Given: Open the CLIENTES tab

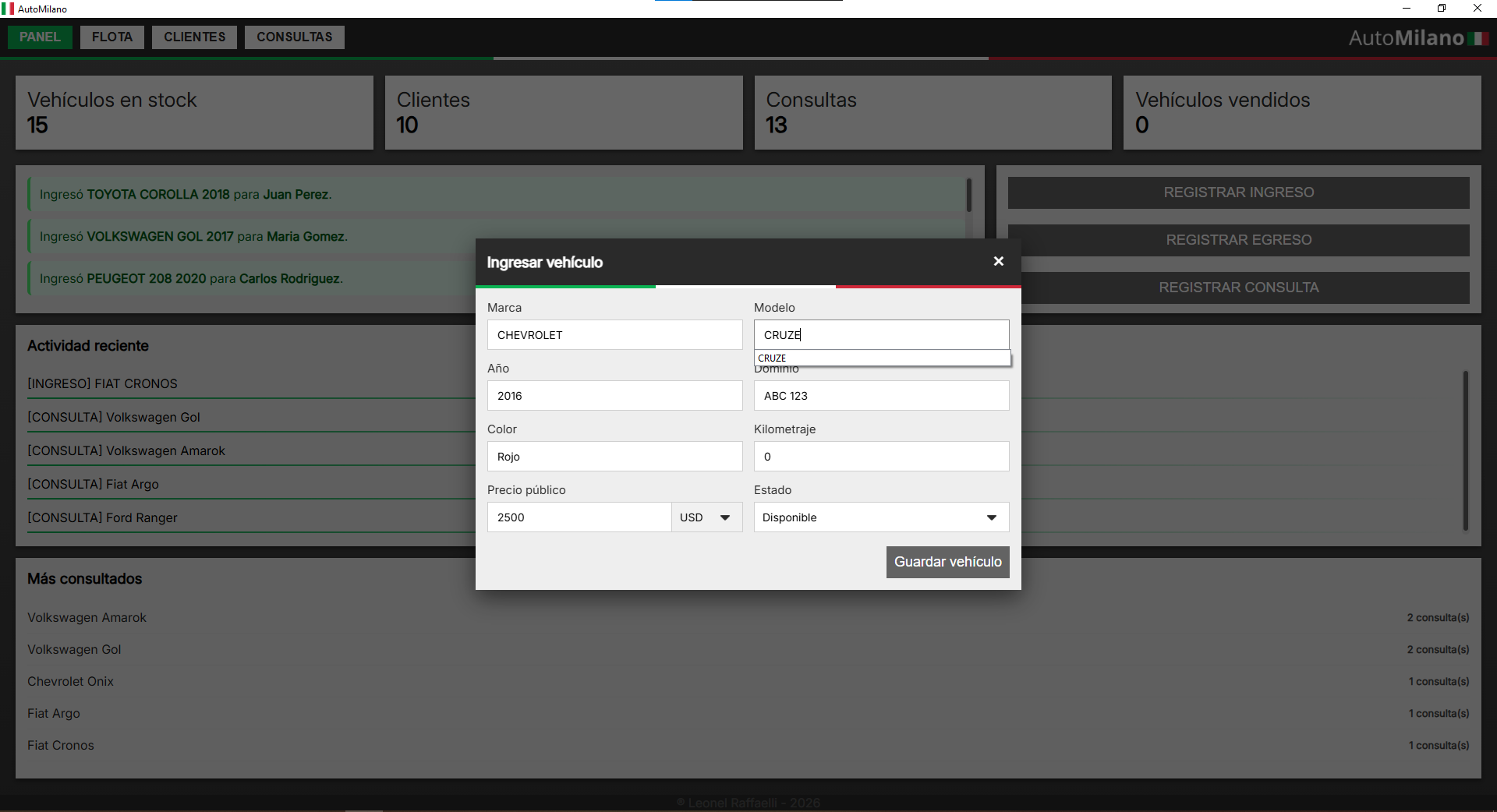Looking at the screenshot, I should [x=194, y=37].
